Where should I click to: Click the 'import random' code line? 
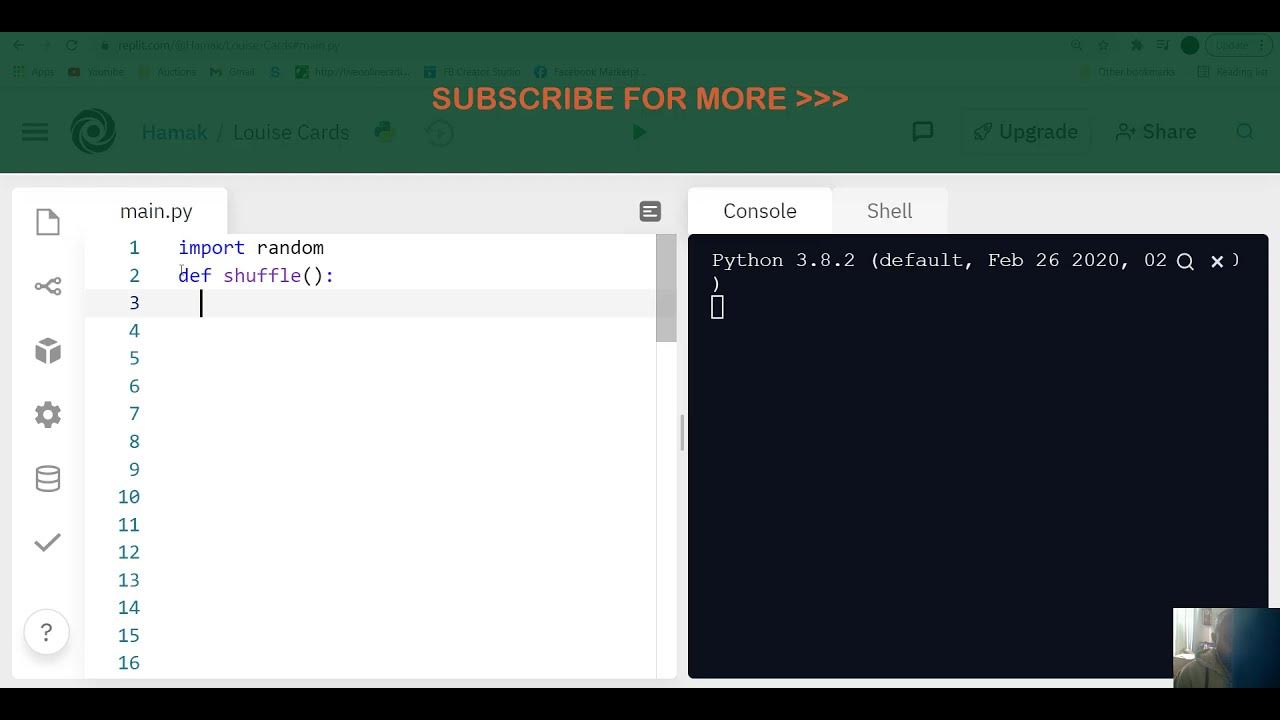[x=251, y=248]
